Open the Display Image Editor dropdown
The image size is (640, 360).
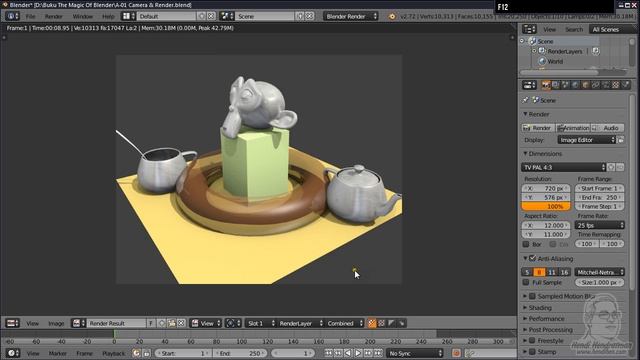pos(587,140)
